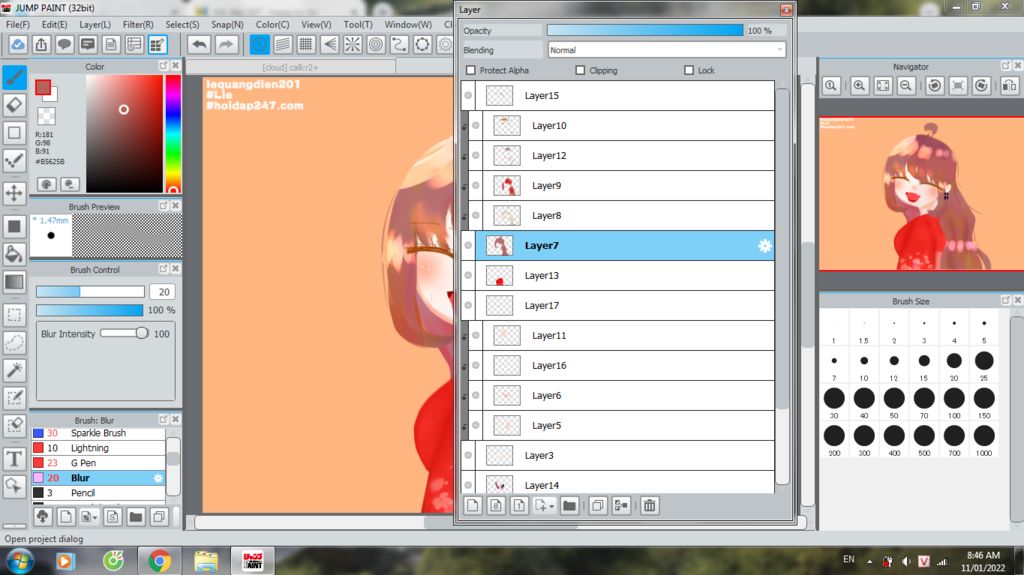Duplicate the layer using Layer panel icon
This screenshot has width=1024, height=575.
(x=598, y=506)
